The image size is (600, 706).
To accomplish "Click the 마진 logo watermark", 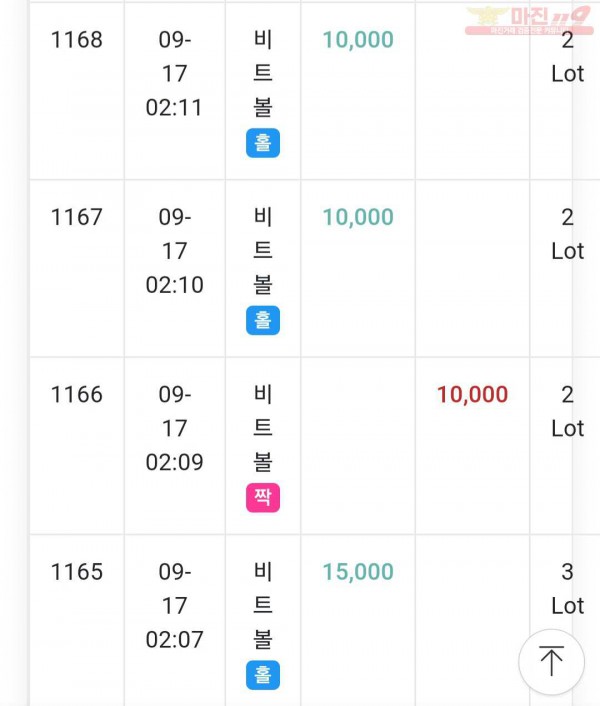I will point(529,20).
